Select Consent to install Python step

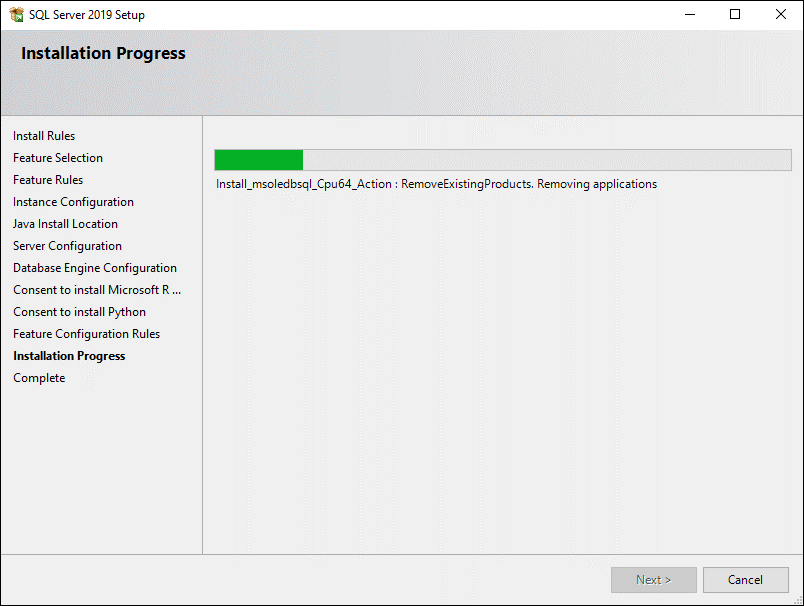(79, 312)
